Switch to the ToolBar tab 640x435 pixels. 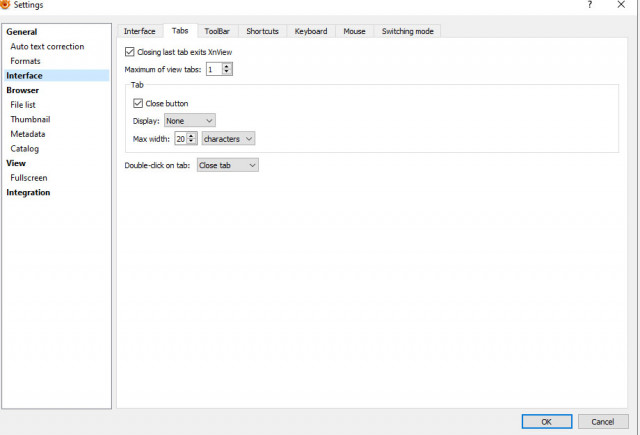click(217, 31)
